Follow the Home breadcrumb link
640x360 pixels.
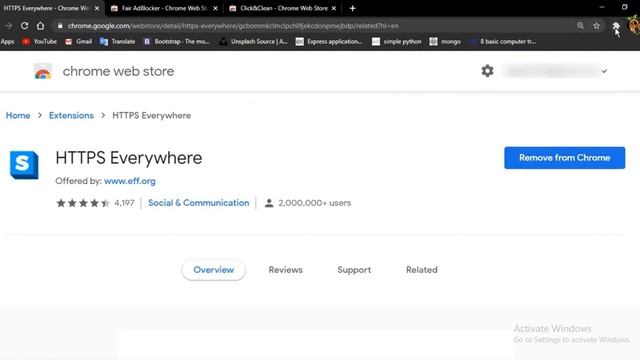(18, 116)
